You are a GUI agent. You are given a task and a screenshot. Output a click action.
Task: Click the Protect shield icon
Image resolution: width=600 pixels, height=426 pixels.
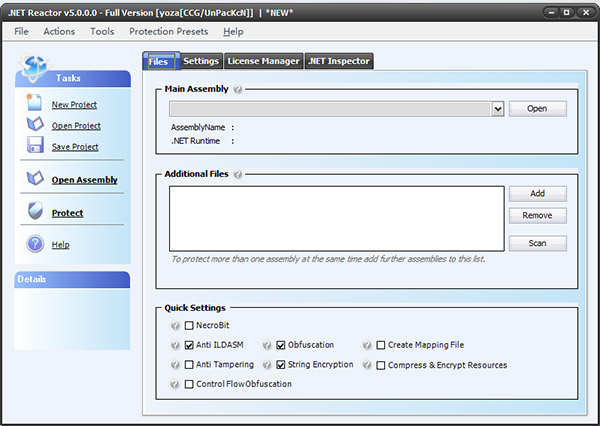[x=34, y=212]
